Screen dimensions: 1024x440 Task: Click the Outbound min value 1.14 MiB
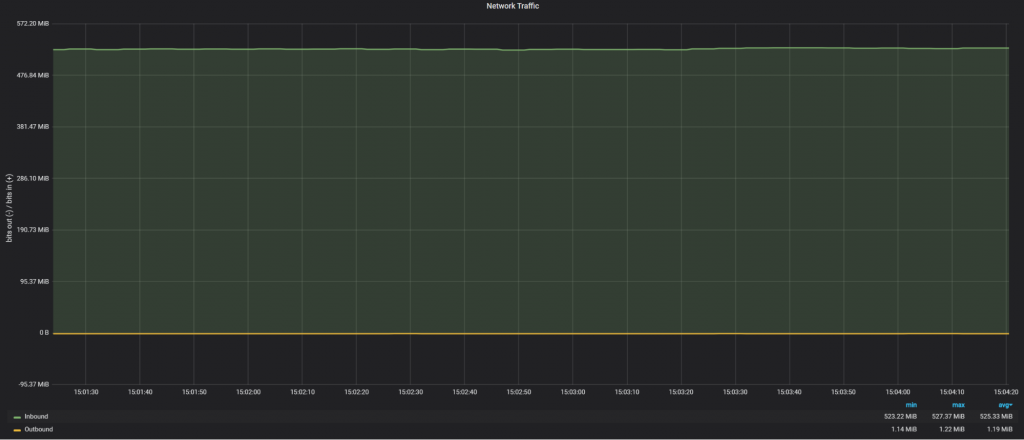[904, 429]
